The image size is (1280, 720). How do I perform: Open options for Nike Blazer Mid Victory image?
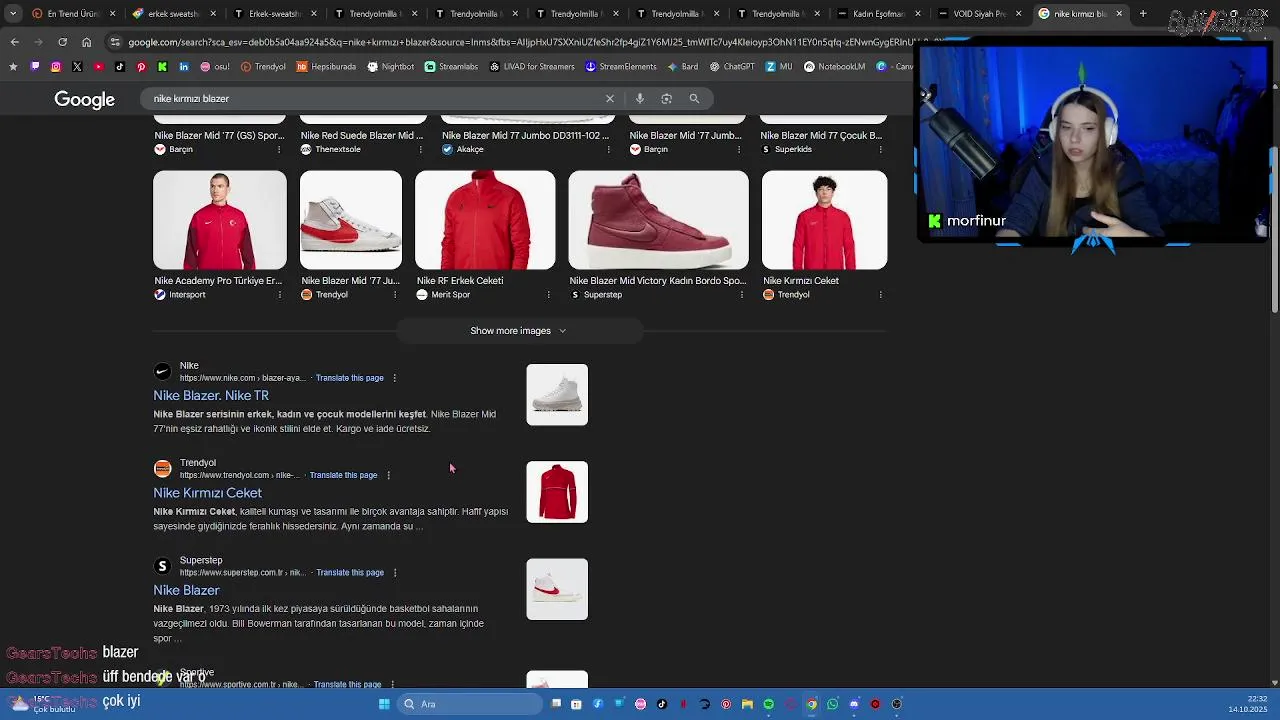click(741, 295)
